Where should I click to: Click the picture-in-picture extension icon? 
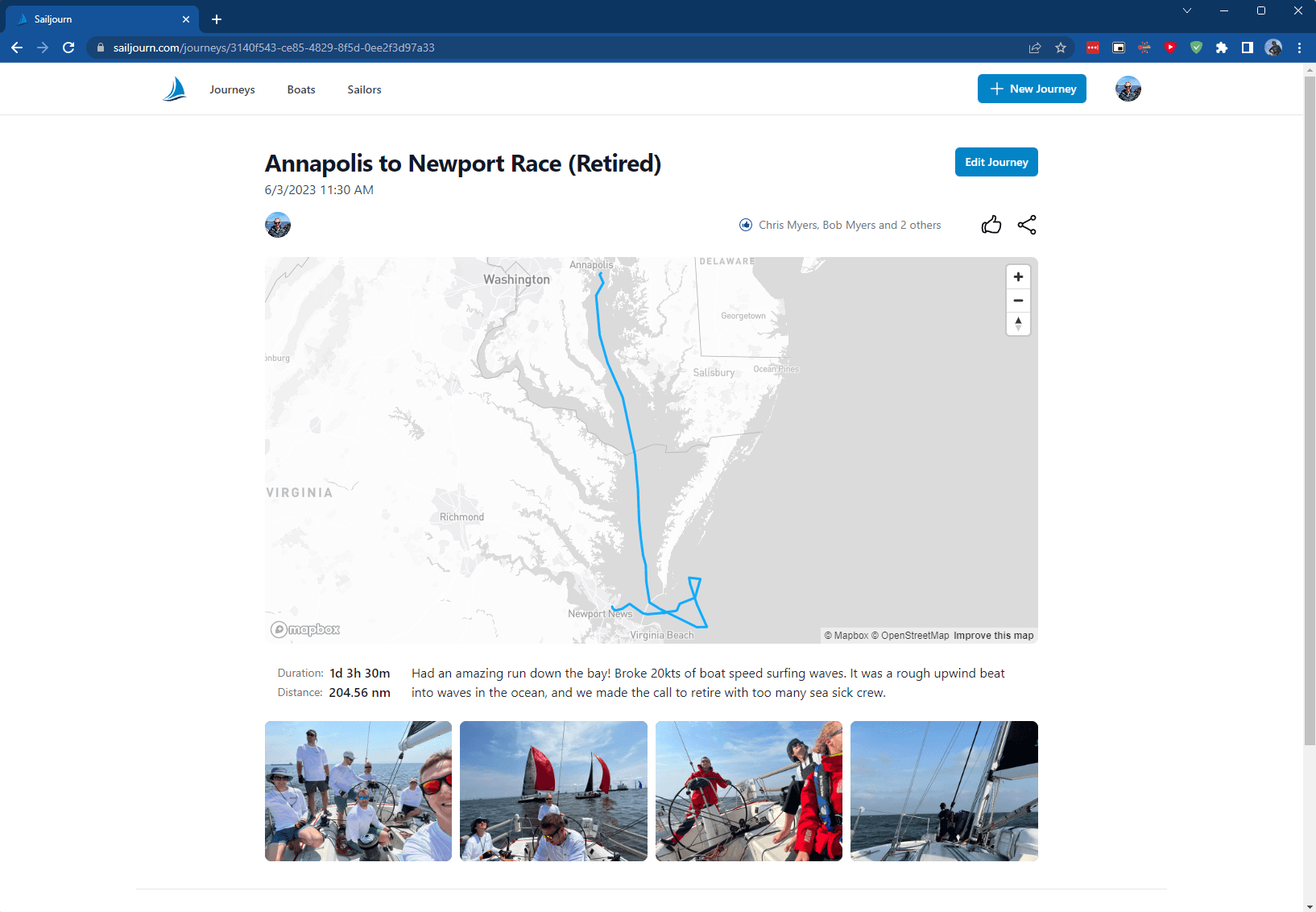coord(1119,48)
